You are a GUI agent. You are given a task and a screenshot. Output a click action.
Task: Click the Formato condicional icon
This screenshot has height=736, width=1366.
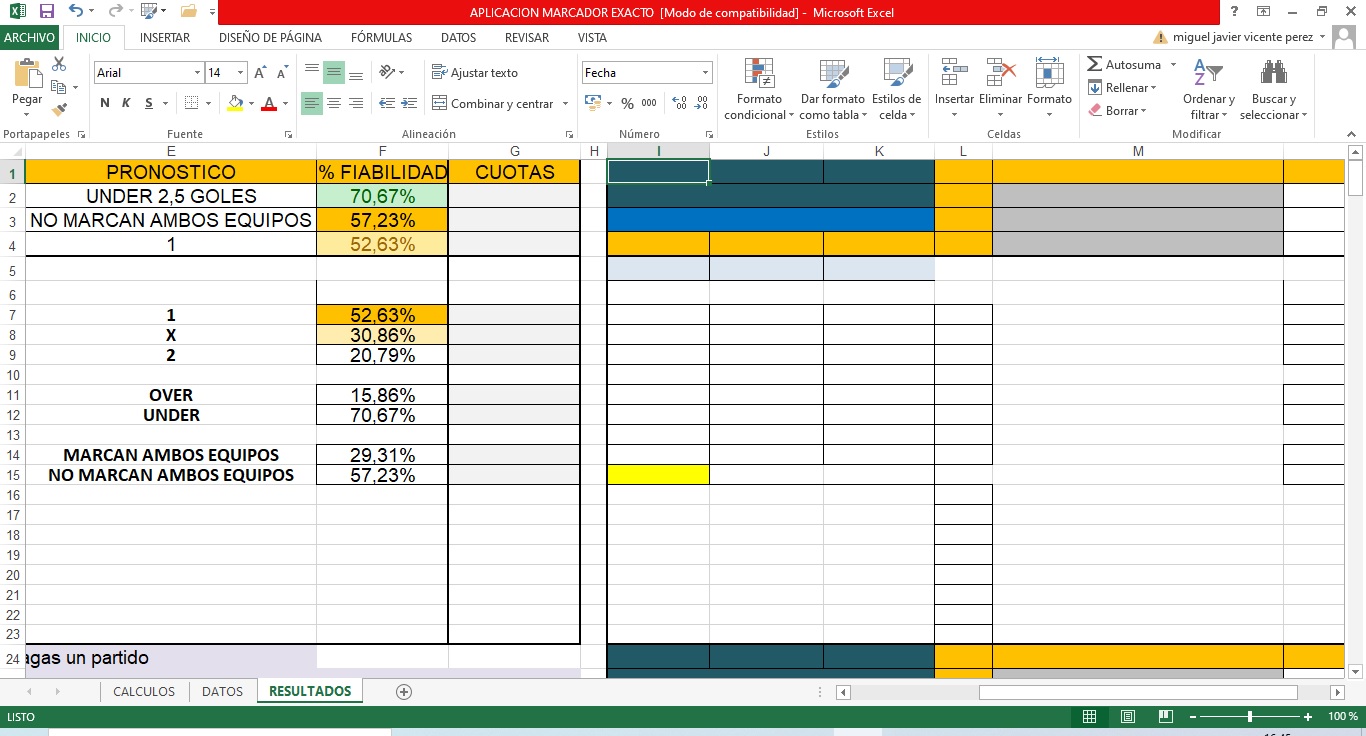(x=760, y=74)
